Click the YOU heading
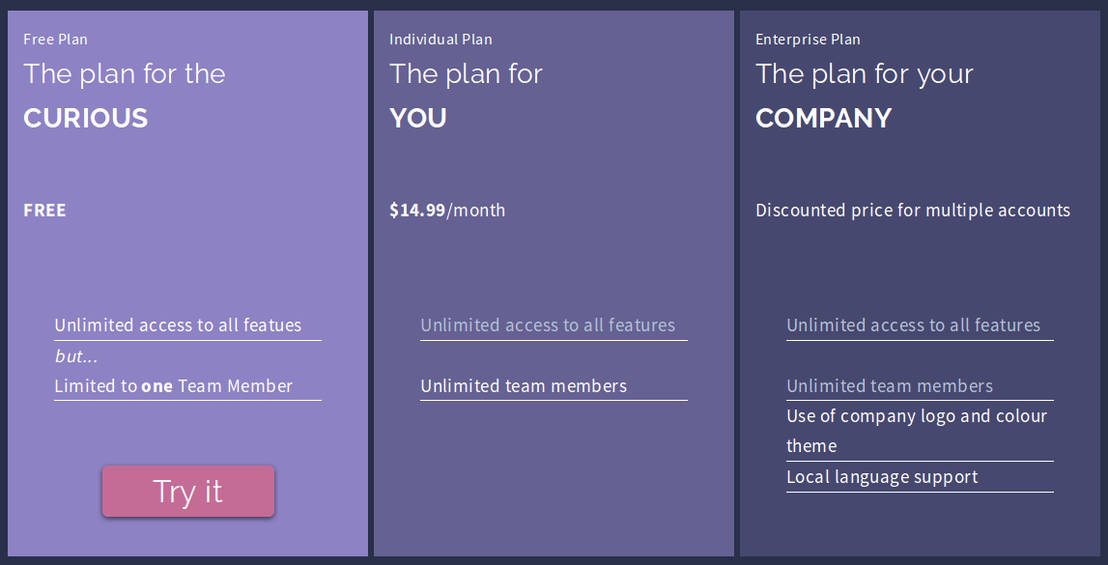This screenshot has height=565, width=1108. point(418,118)
